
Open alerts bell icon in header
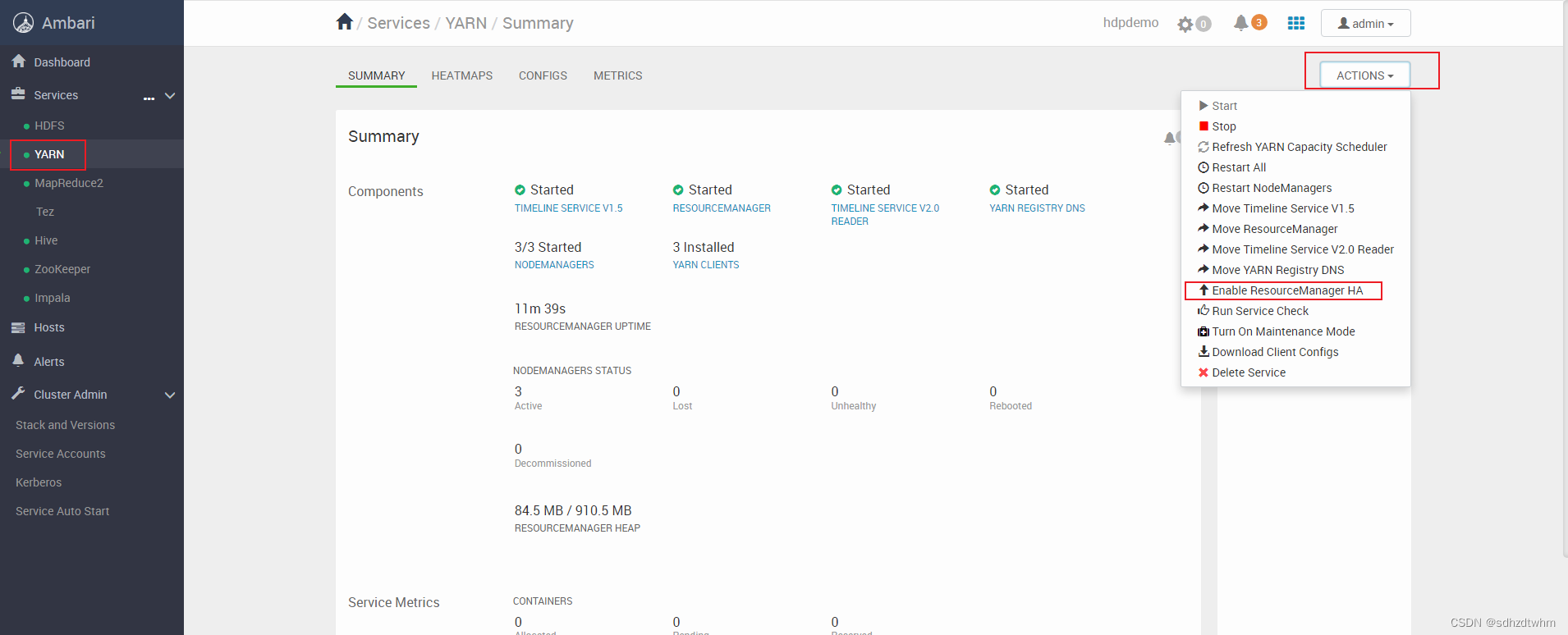[x=1240, y=23]
